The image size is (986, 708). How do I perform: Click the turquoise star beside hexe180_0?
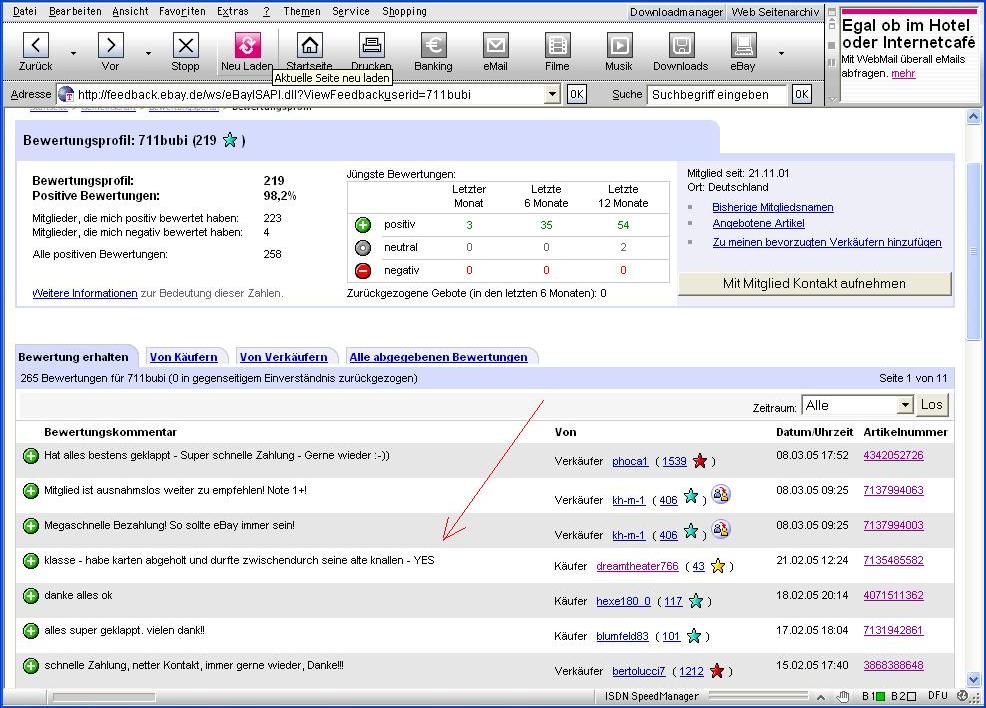pyautogui.click(x=695, y=601)
